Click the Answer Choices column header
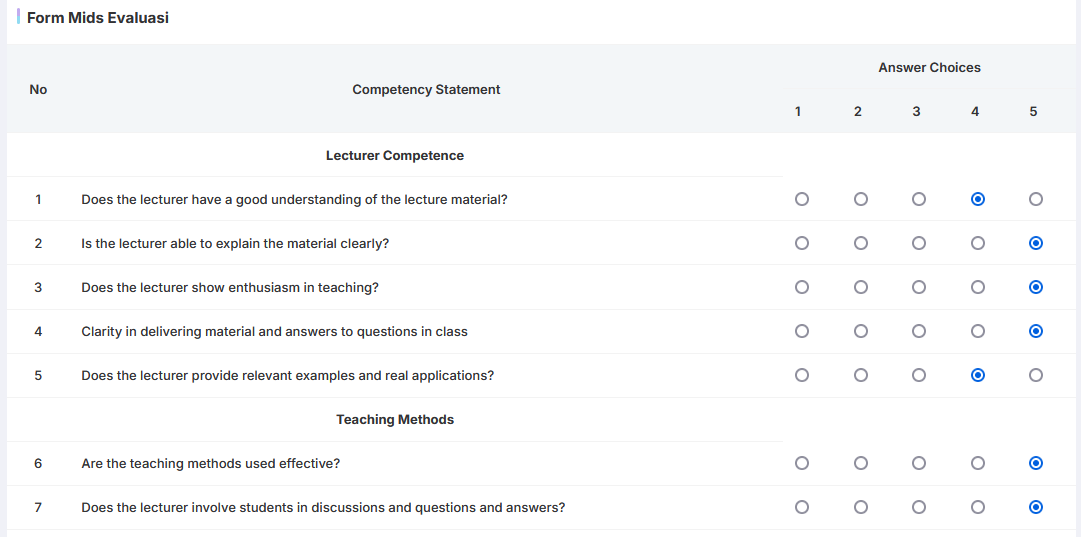The image size is (1081, 537). tap(929, 68)
